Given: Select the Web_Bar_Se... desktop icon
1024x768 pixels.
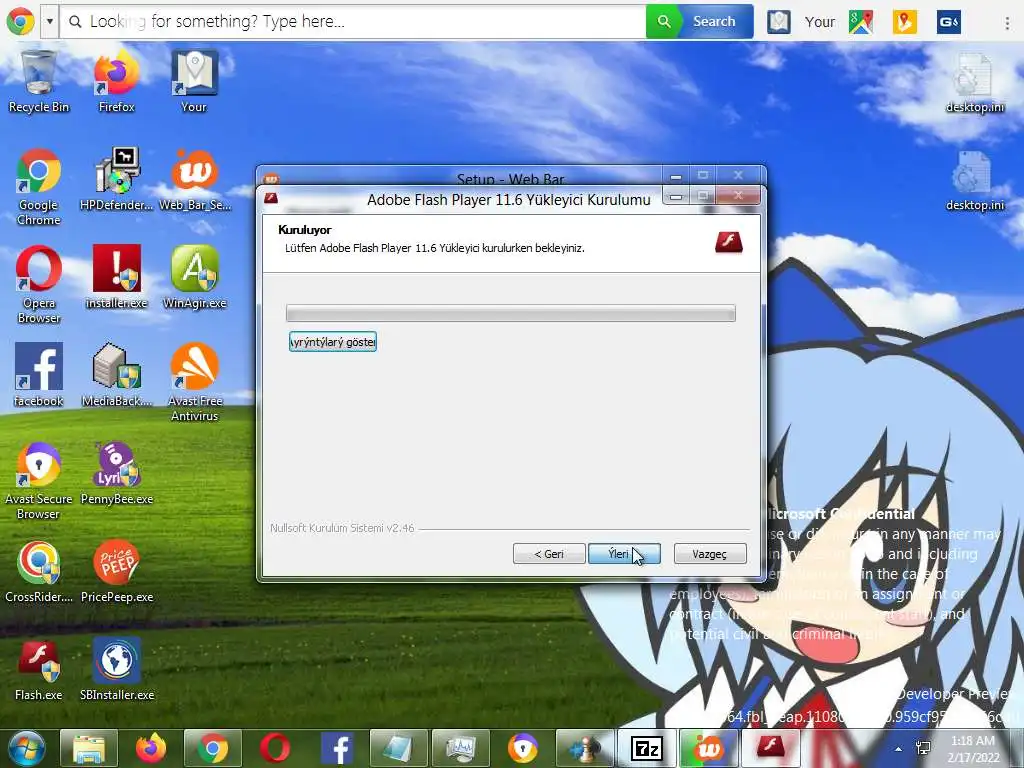Looking at the screenshot, I should (x=194, y=180).
